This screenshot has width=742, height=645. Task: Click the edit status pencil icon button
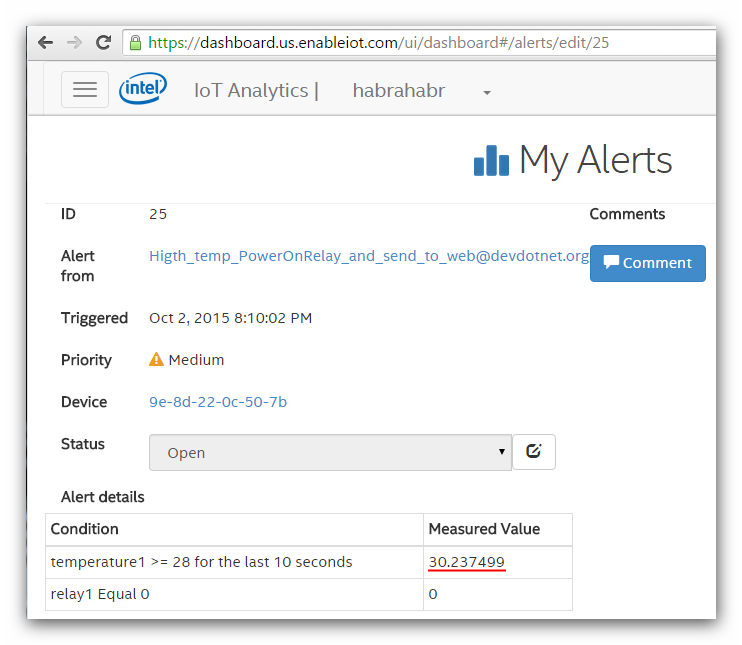534,452
